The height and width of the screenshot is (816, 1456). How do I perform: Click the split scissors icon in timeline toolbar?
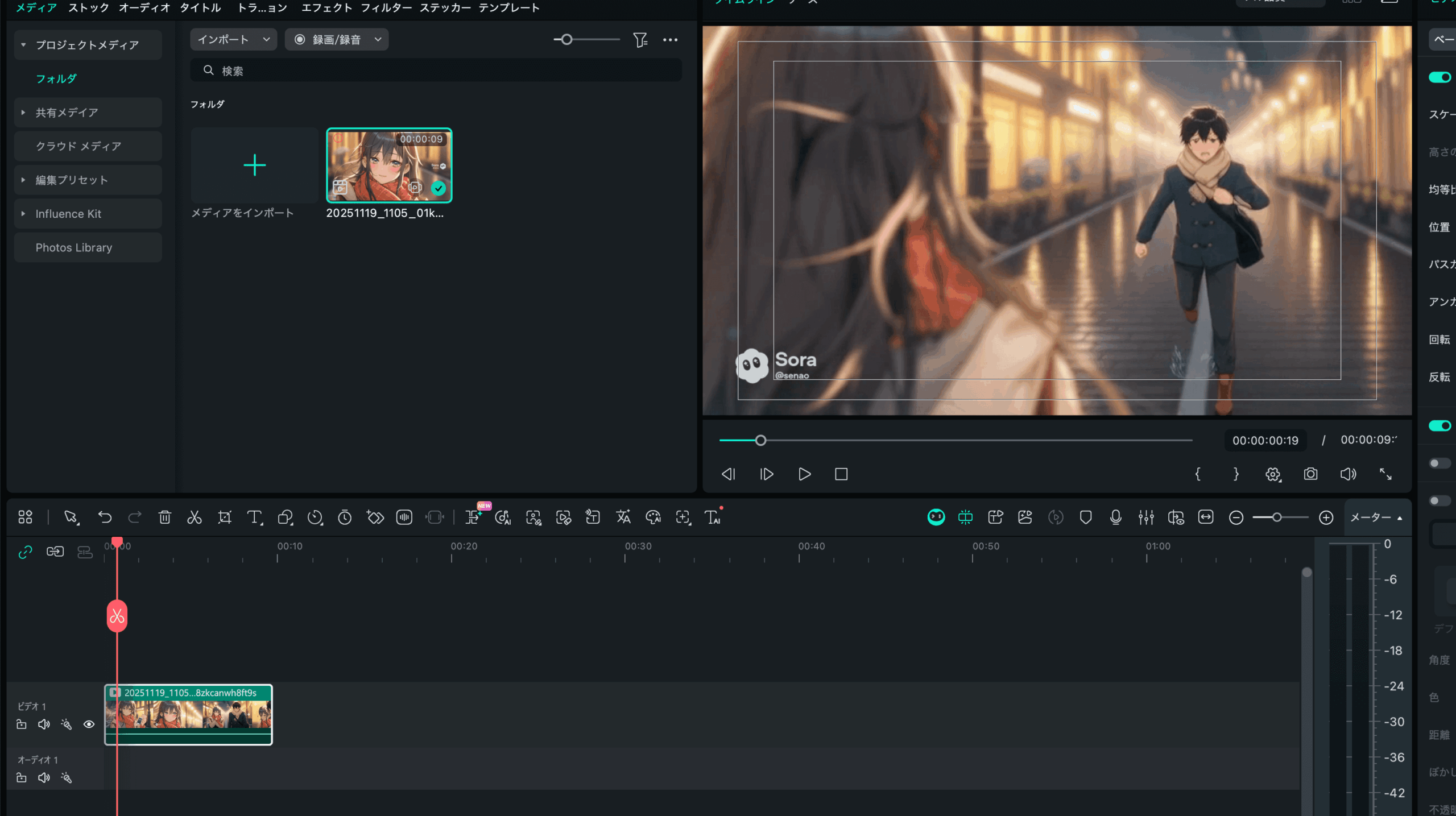[195, 517]
